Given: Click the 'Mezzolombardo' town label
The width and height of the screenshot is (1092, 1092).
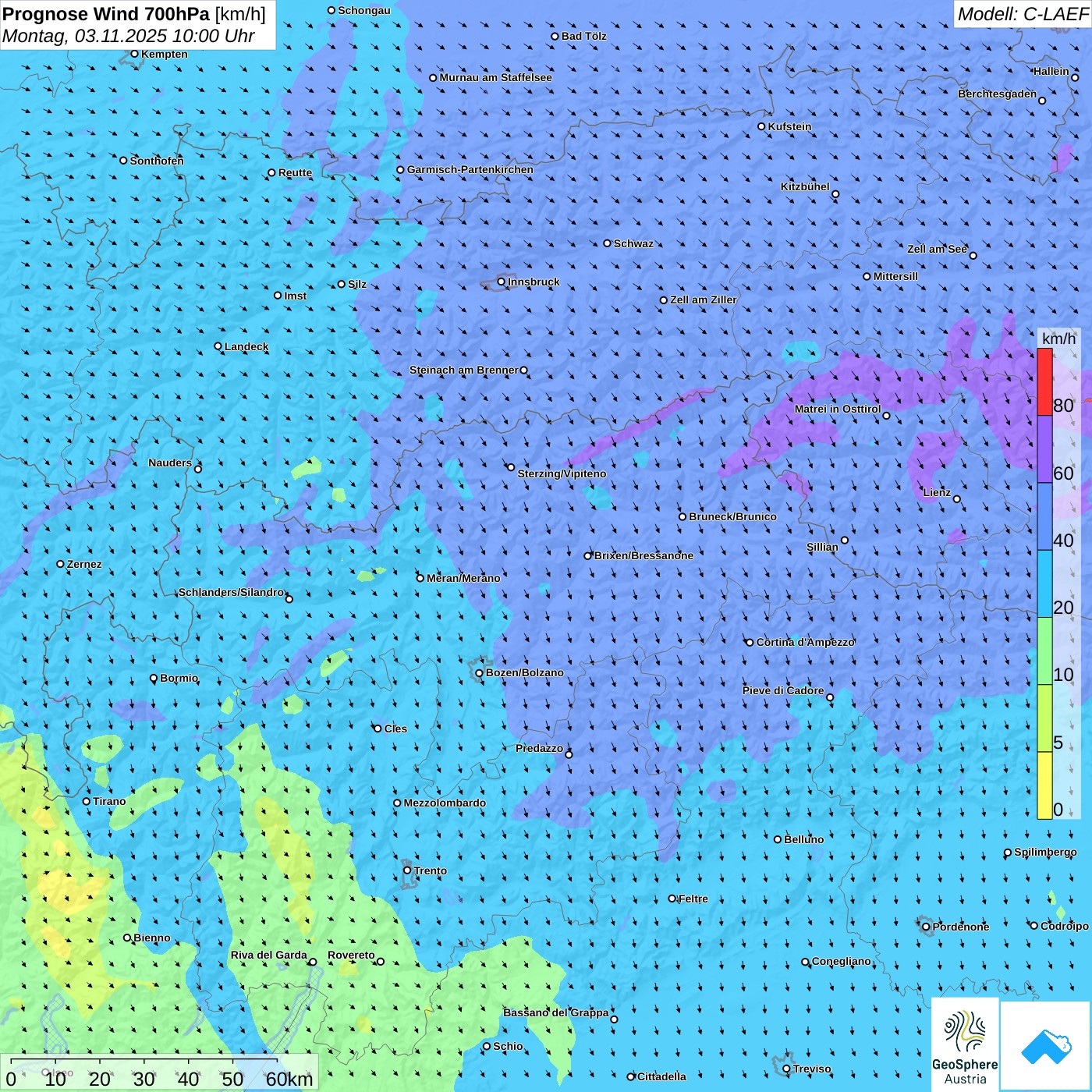Looking at the screenshot, I should click(x=445, y=803).
